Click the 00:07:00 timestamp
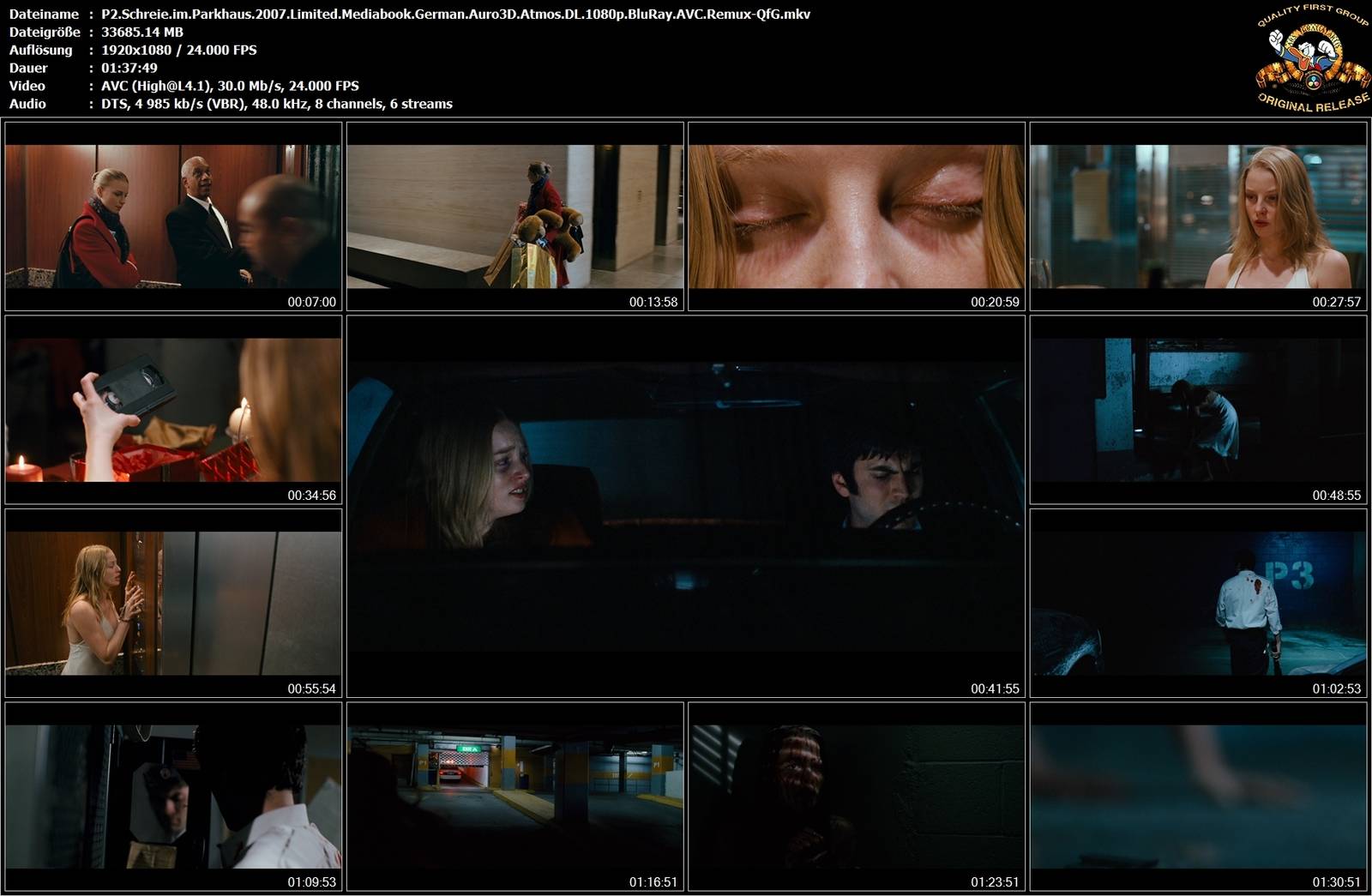The height and width of the screenshot is (896, 1372). pyautogui.click(x=311, y=302)
